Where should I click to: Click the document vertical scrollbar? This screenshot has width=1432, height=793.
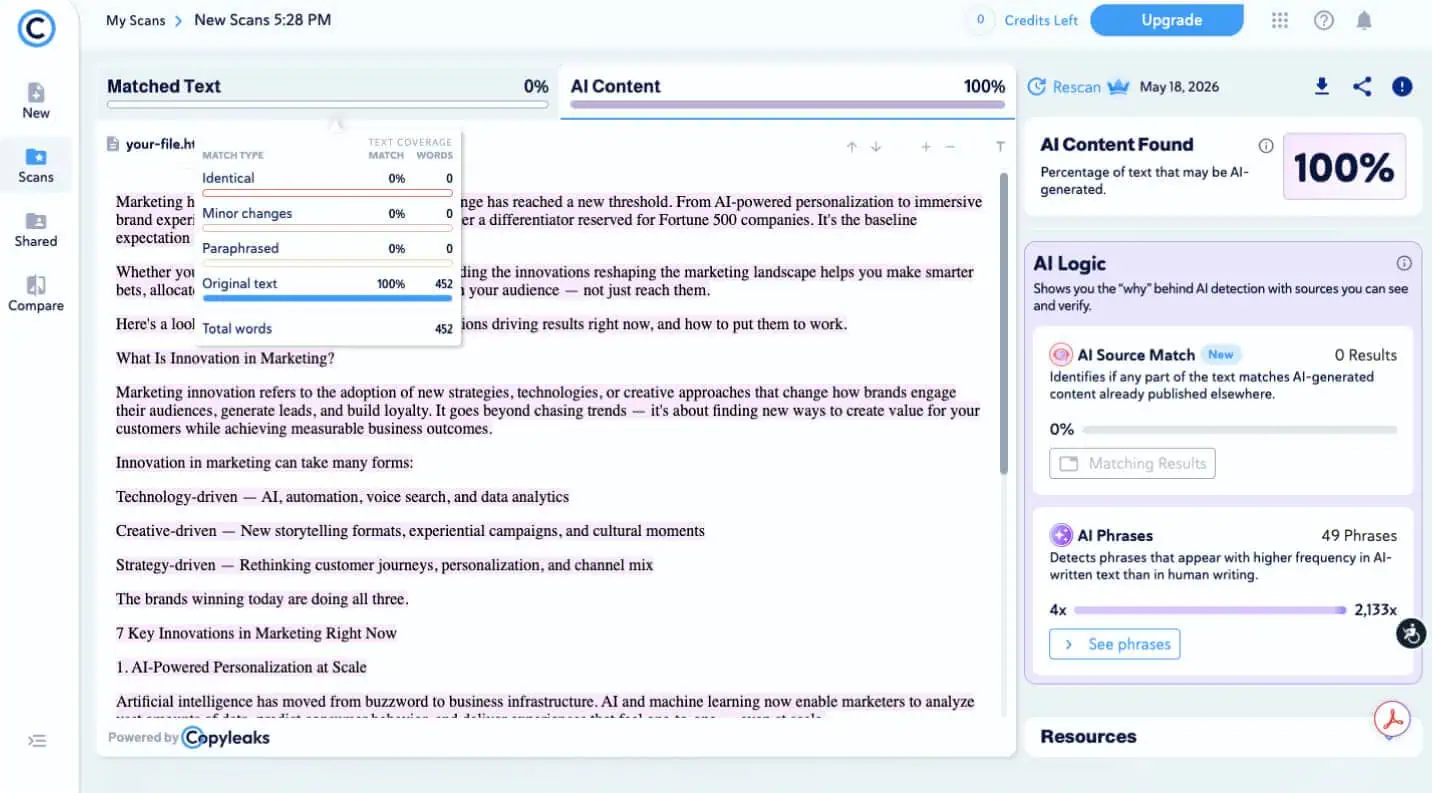(x=1003, y=325)
